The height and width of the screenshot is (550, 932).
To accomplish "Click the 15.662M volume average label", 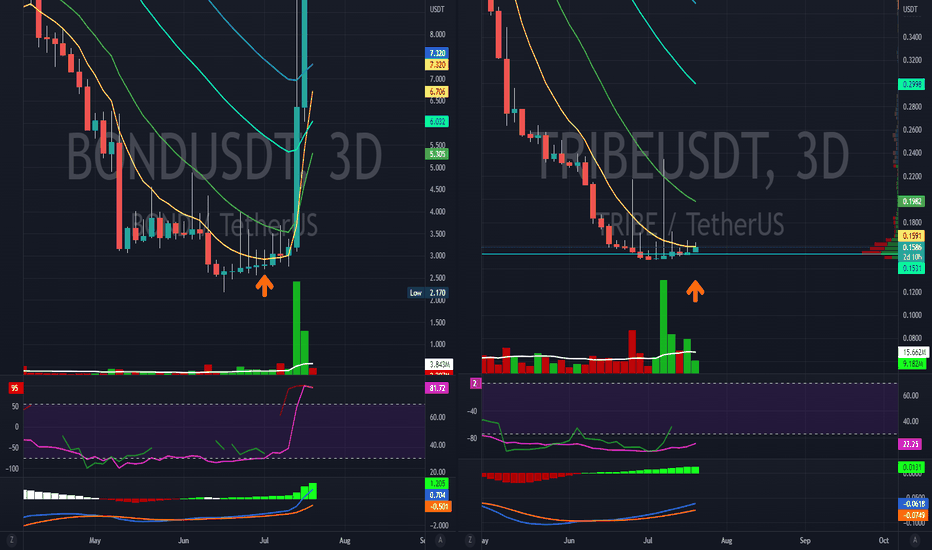I will pos(913,352).
